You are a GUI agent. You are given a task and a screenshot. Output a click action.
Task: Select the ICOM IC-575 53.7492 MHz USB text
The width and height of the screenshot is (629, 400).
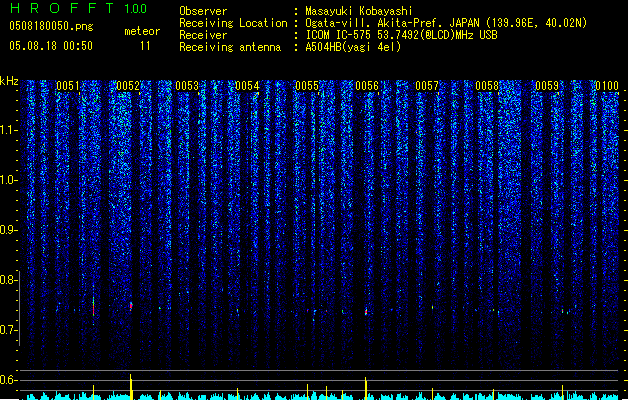pos(402,35)
